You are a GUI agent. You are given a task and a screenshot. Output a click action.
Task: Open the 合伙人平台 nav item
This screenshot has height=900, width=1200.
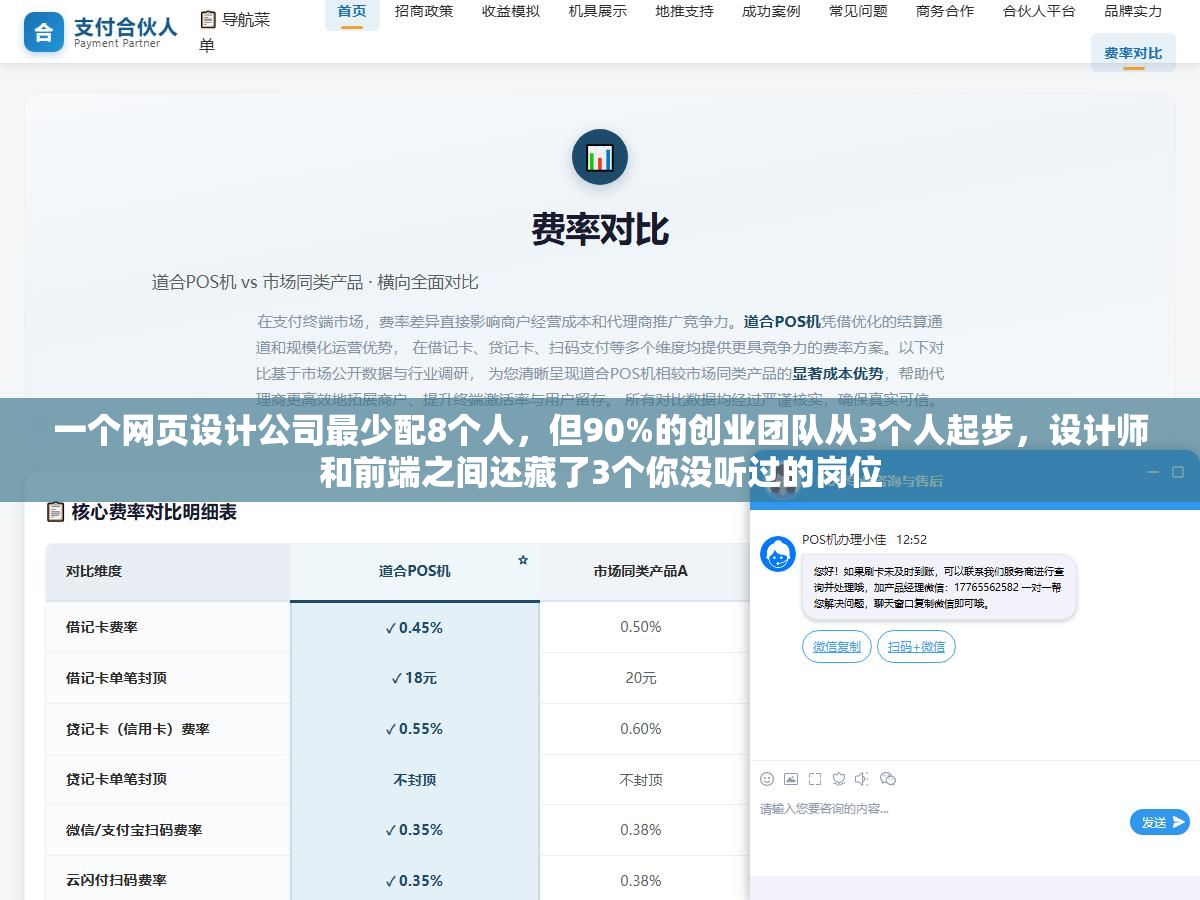[x=1039, y=12]
